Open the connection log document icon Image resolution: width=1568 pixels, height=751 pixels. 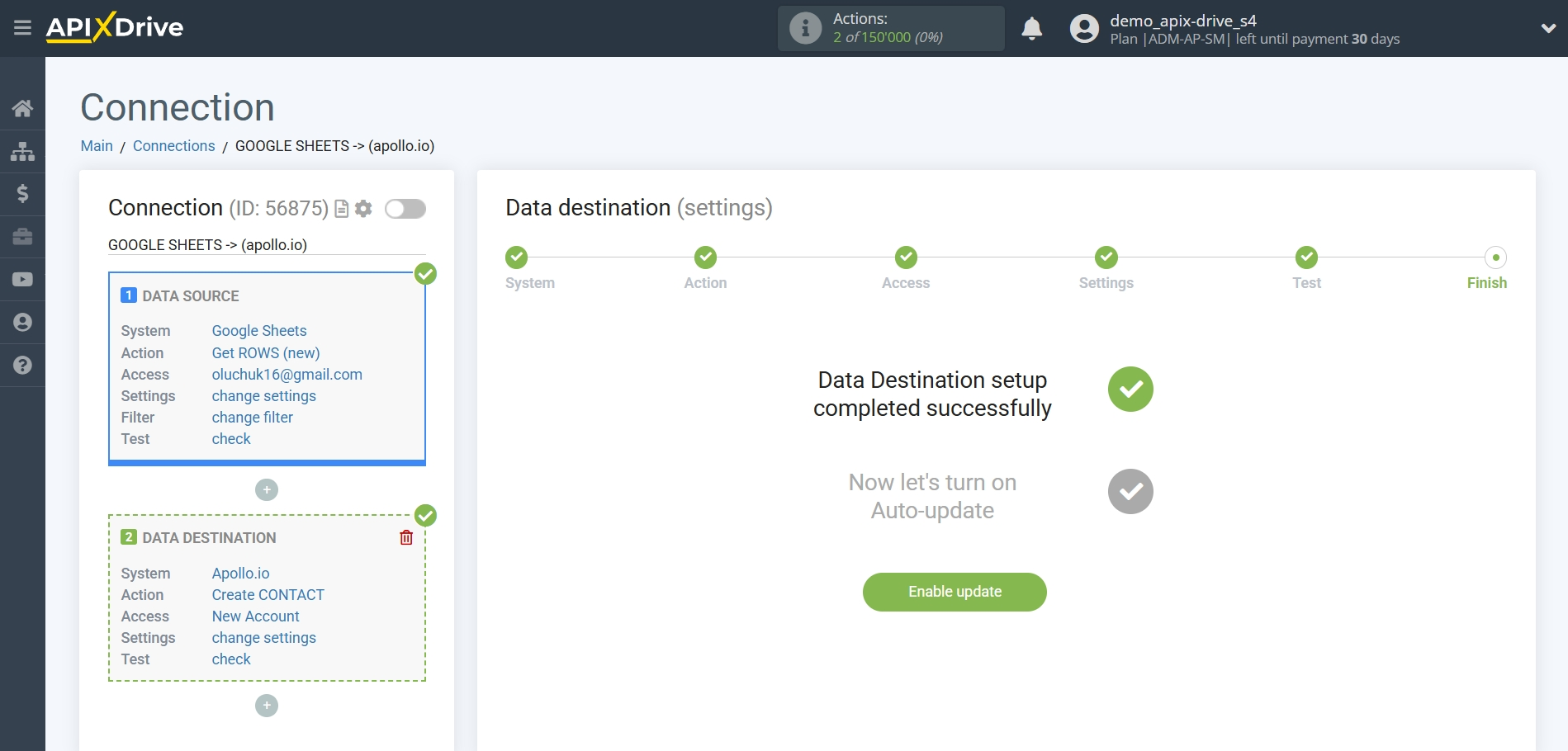(340, 209)
